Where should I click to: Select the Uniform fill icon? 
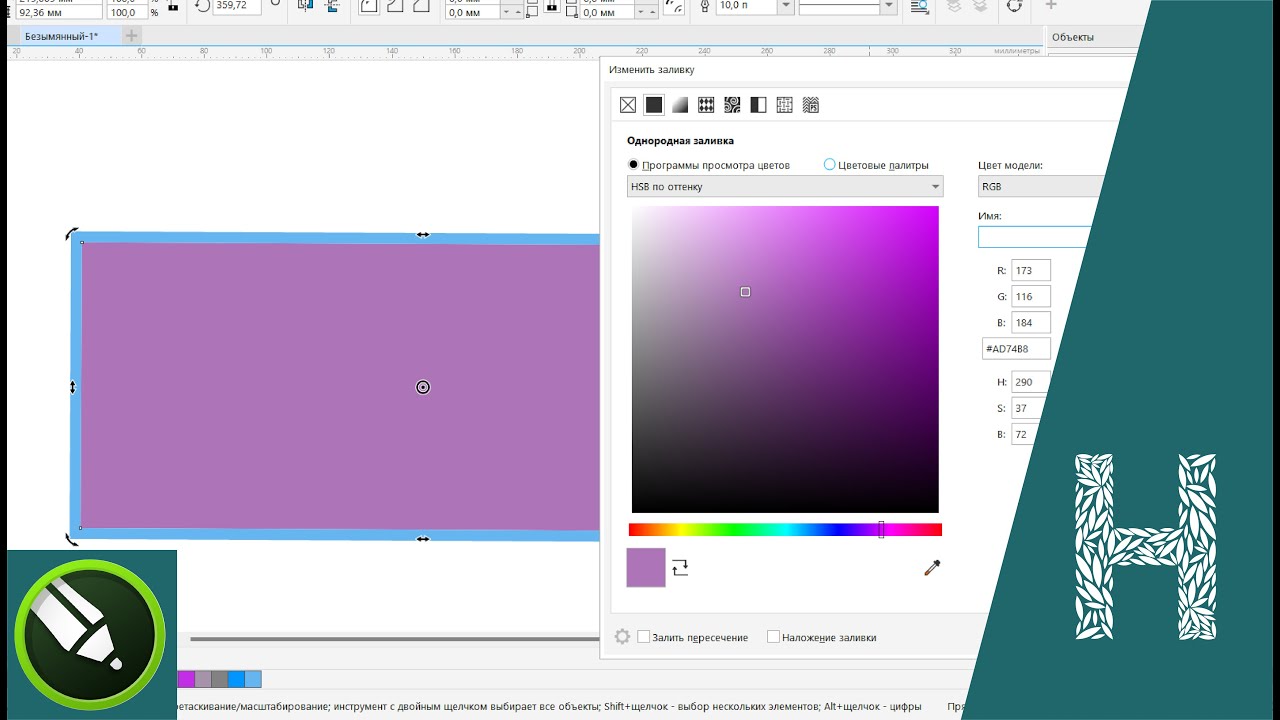(654, 105)
